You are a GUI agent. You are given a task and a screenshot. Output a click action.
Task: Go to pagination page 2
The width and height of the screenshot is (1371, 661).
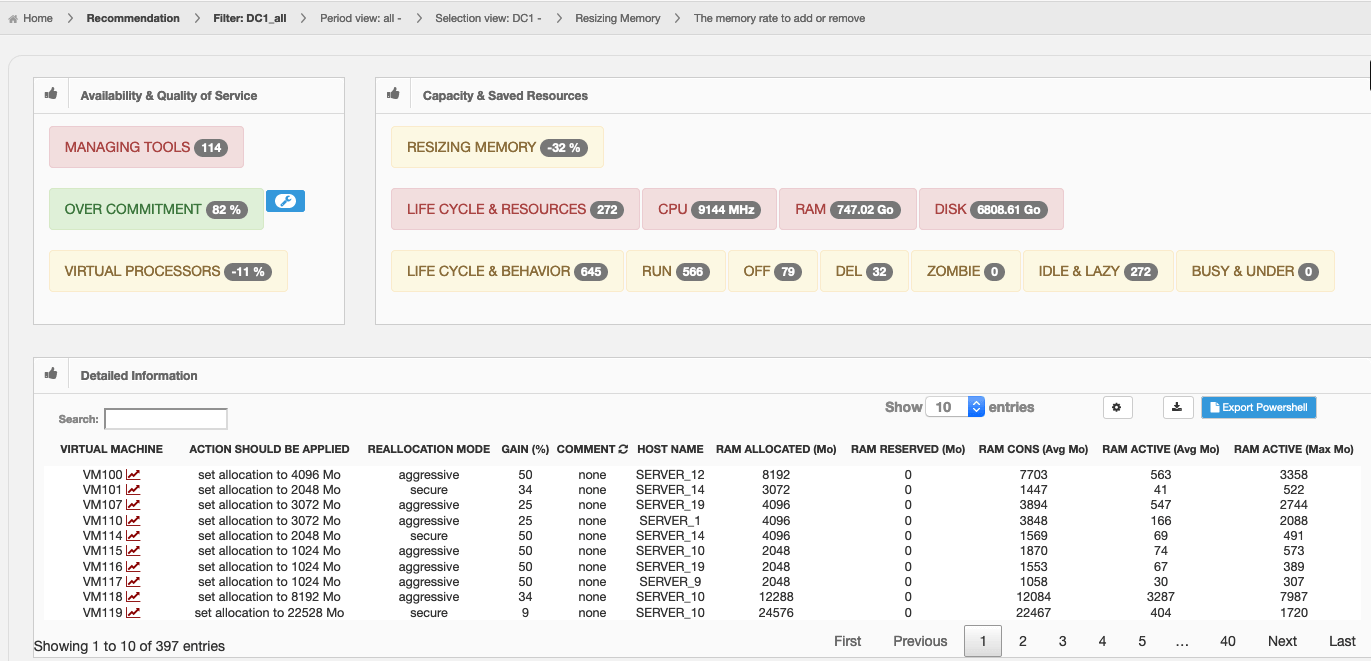pyautogui.click(x=1023, y=641)
